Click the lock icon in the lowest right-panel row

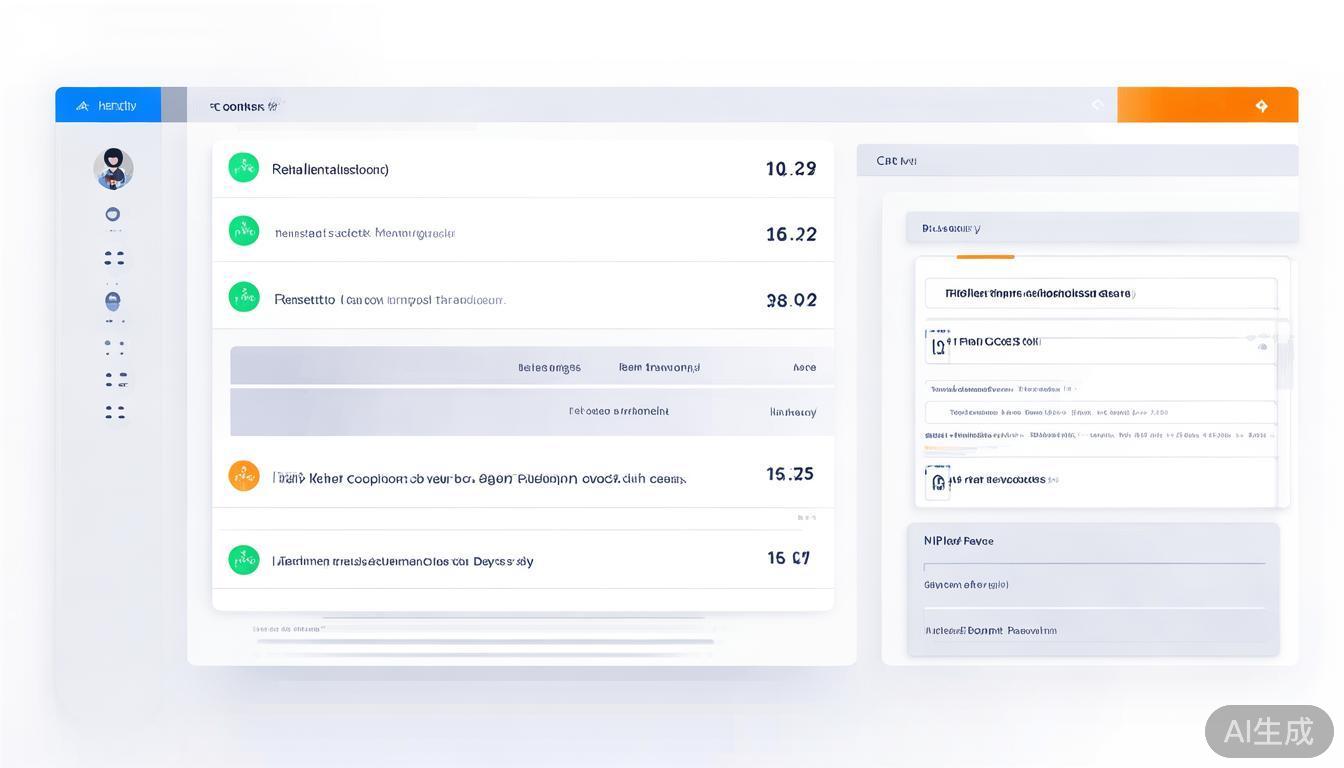click(x=938, y=481)
